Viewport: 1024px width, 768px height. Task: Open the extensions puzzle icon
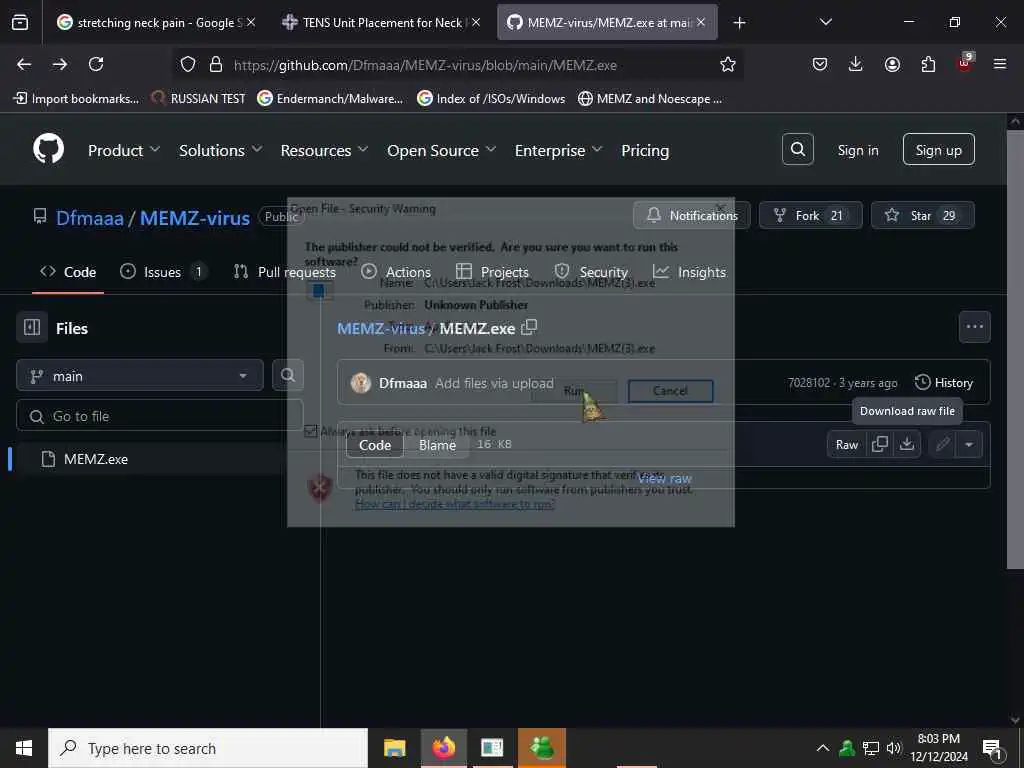(928, 64)
